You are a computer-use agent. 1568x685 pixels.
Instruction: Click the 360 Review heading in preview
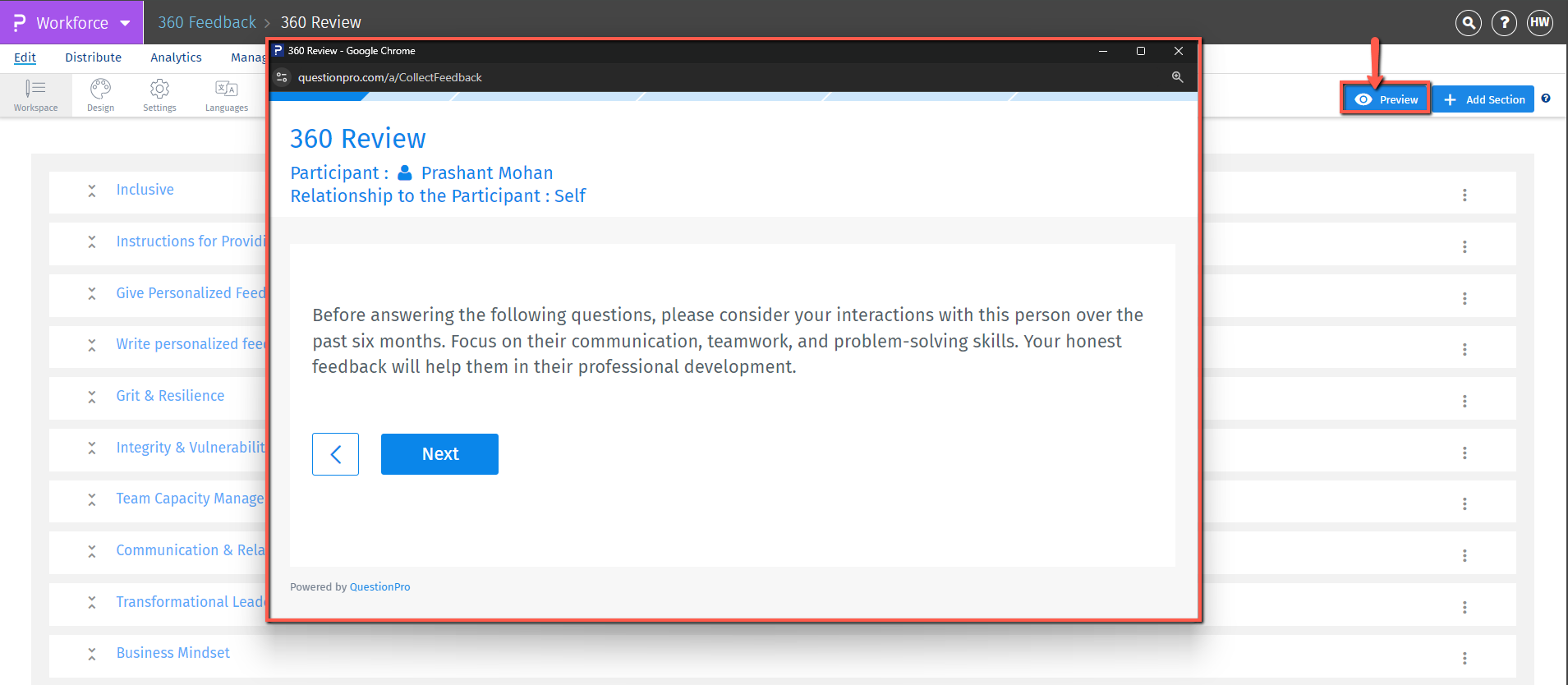[358, 139]
